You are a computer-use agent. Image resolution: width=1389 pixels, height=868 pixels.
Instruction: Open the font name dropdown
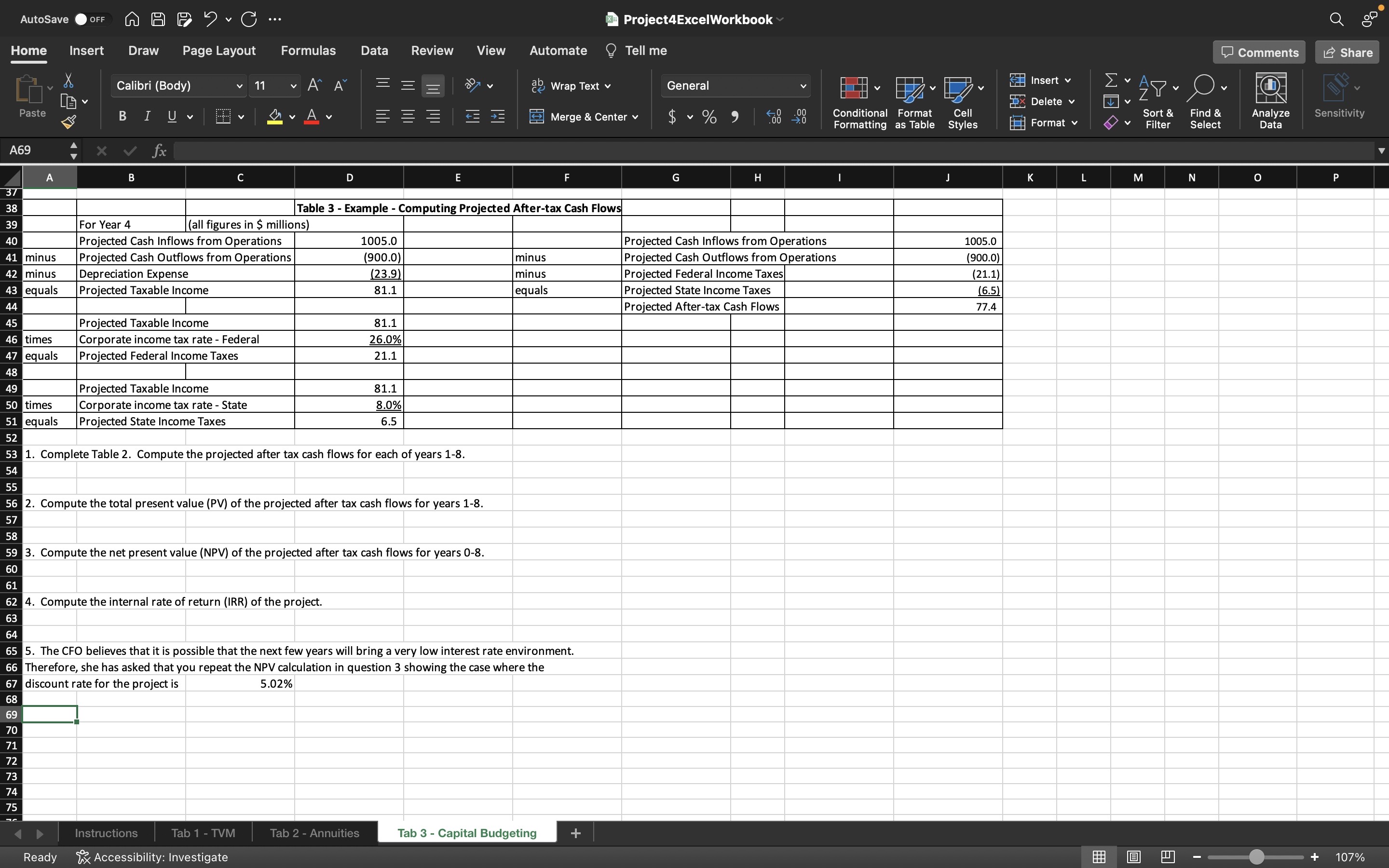pos(239,86)
